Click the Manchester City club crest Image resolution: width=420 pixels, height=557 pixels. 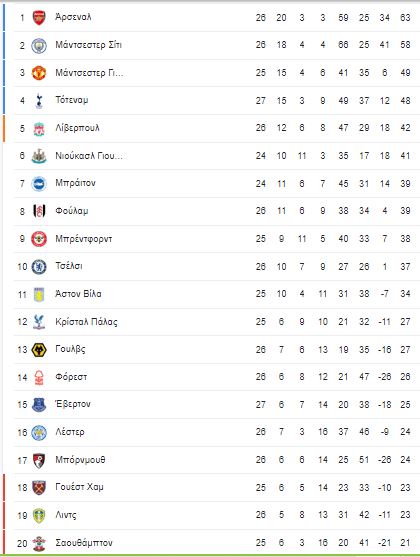point(39,45)
